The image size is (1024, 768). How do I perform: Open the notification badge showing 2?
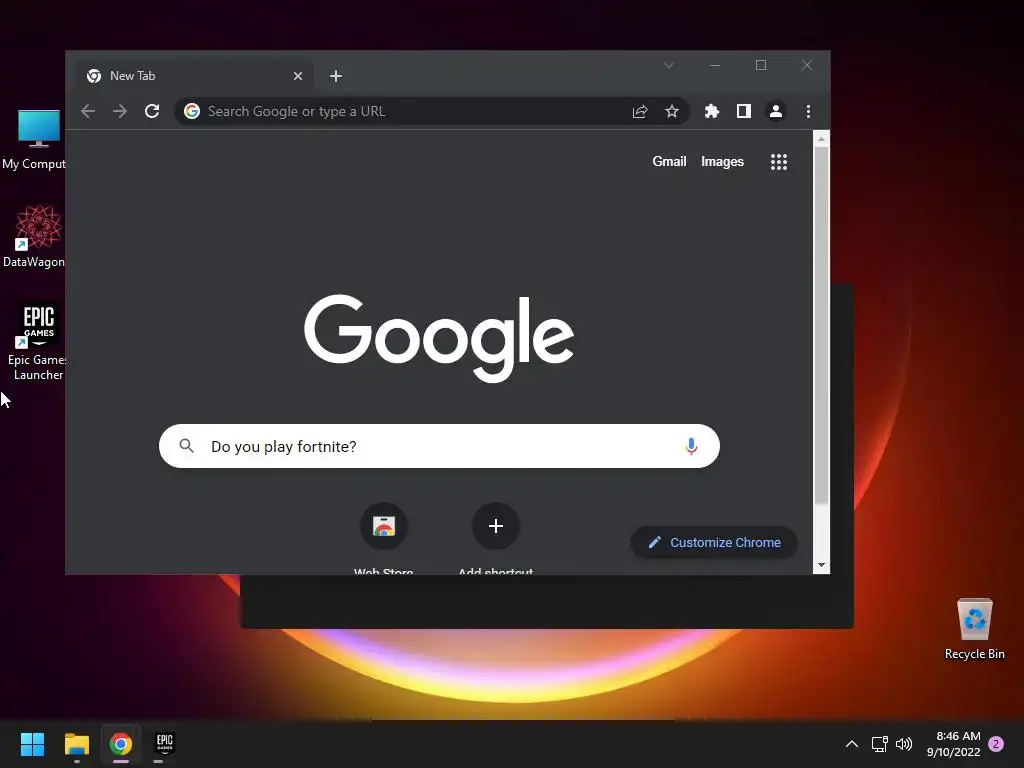coord(996,744)
